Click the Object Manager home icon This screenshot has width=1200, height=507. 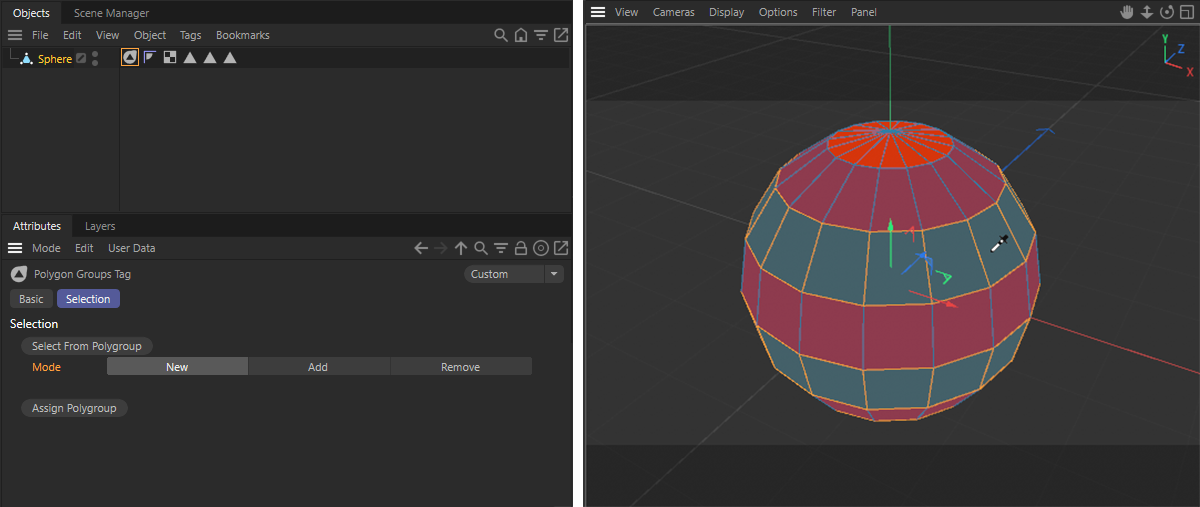tap(521, 35)
